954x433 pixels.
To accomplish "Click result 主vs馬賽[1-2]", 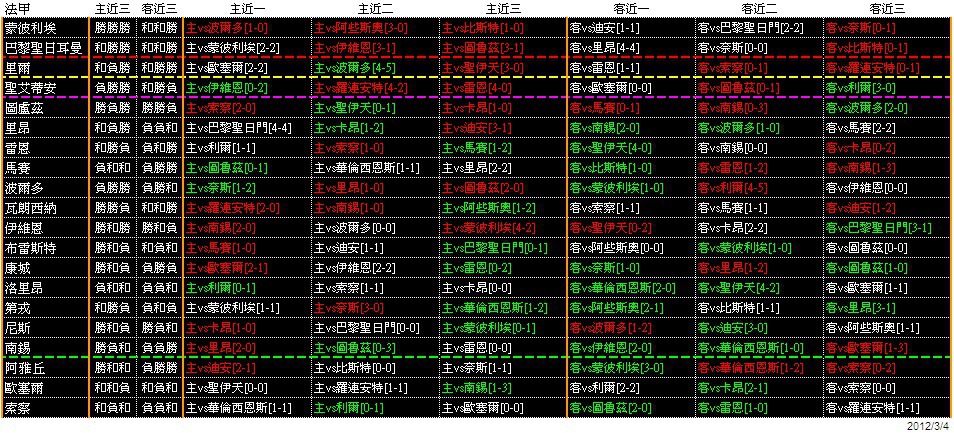I will pyautogui.click(x=477, y=148).
